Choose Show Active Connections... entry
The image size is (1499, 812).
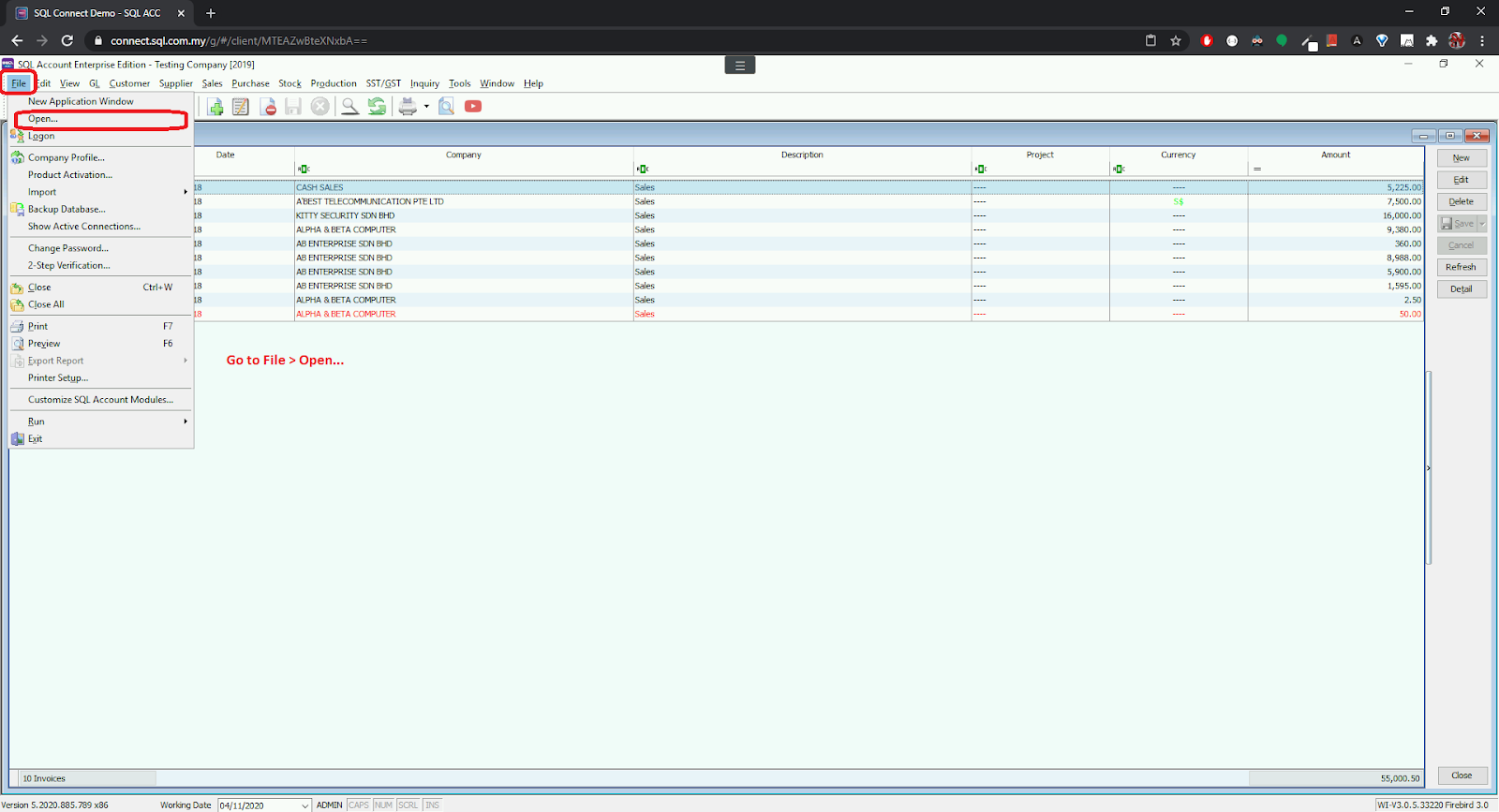click(x=101, y=227)
